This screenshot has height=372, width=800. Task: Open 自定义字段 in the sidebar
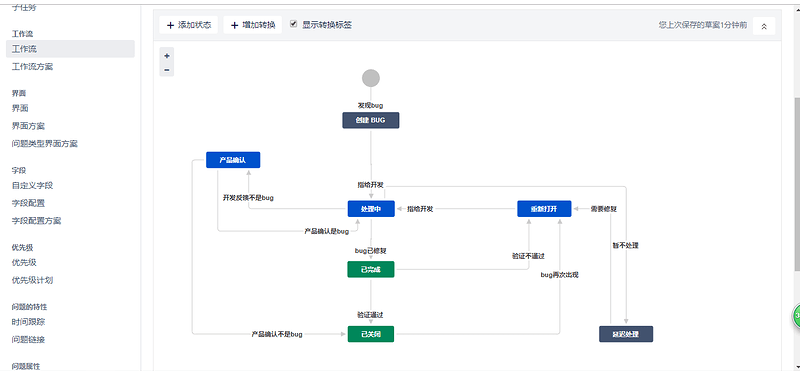click(33, 185)
